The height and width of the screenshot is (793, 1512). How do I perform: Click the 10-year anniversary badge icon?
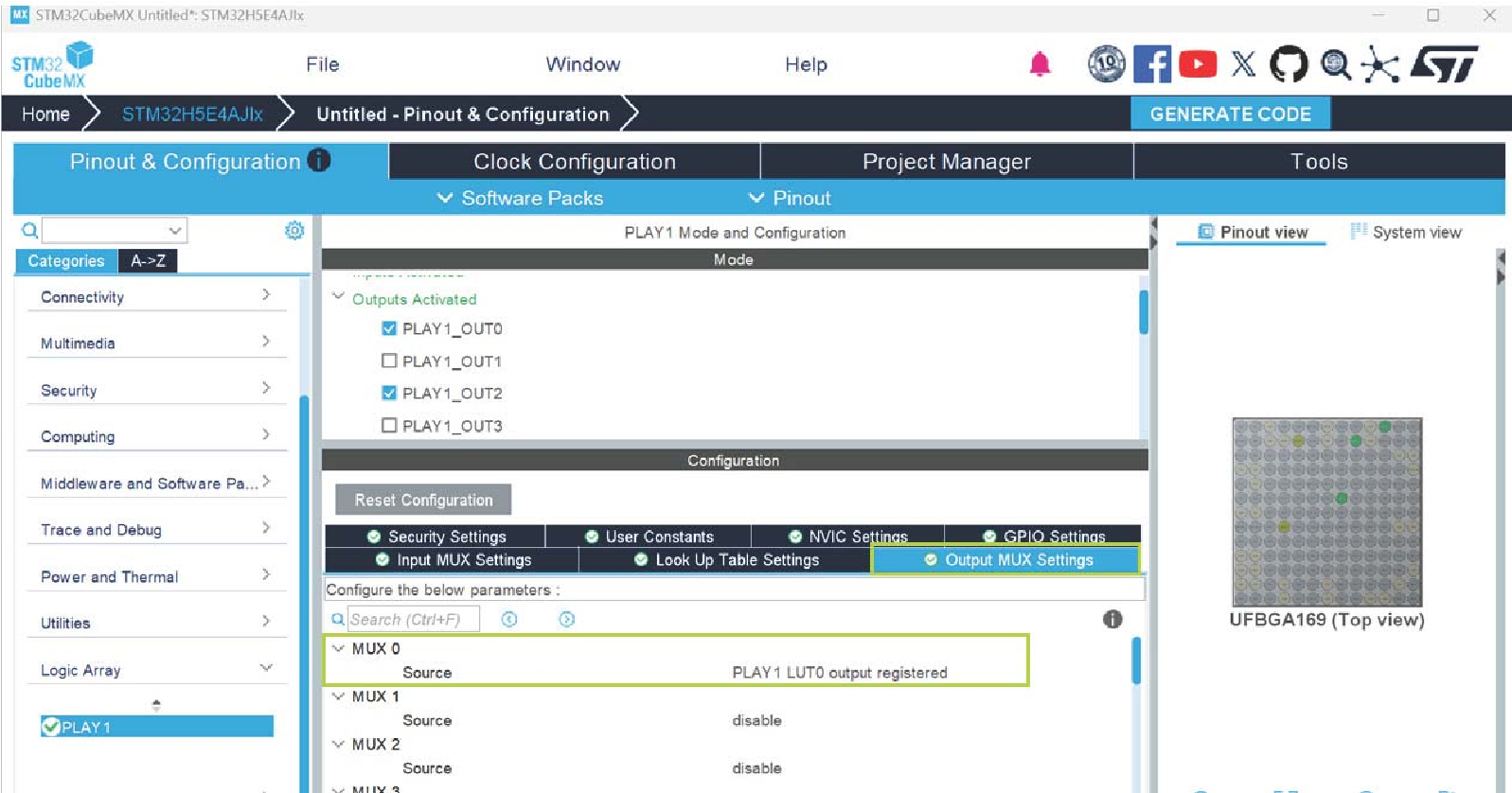(x=1106, y=64)
